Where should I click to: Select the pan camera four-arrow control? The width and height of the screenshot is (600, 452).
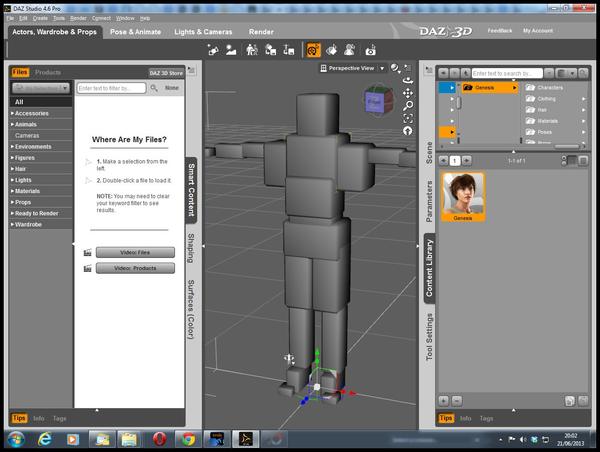(x=408, y=93)
